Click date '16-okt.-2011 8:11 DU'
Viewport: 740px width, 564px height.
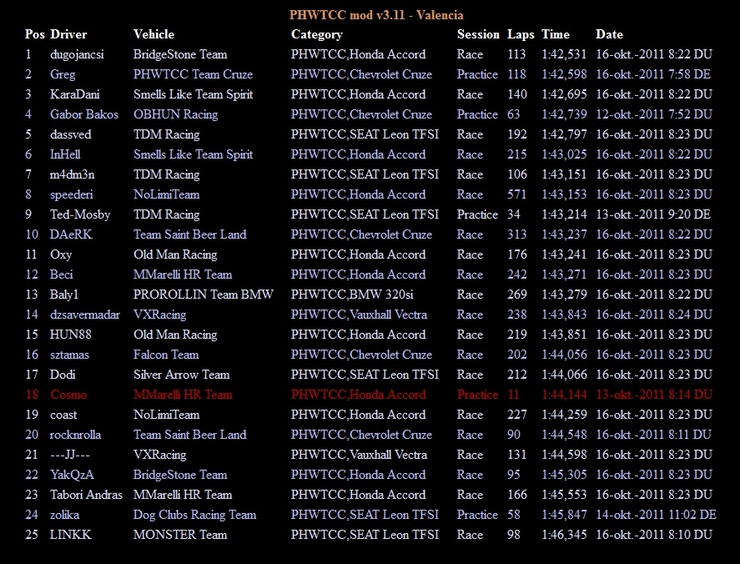coord(654,435)
